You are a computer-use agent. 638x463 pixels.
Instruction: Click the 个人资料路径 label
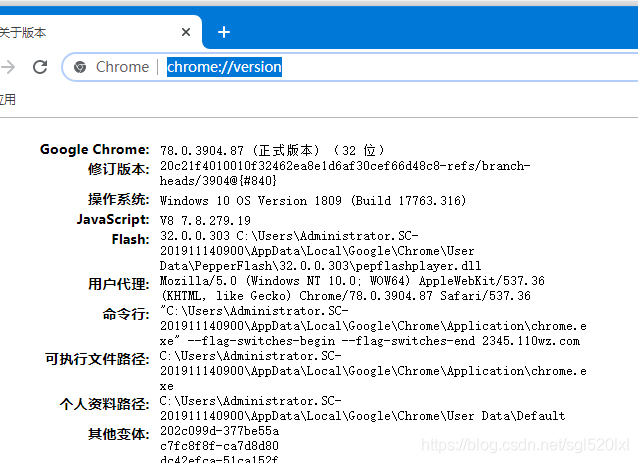point(104,404)
